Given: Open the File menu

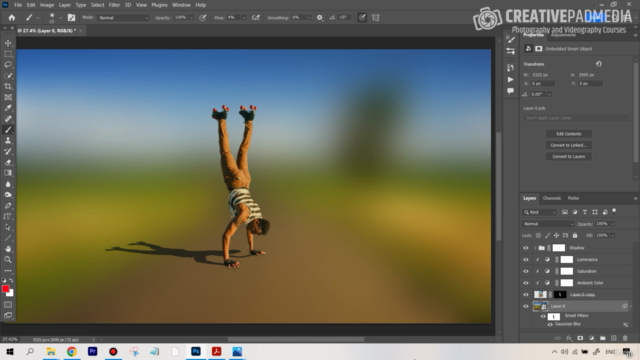Looking at the screenshot, I should click(18, 5).
